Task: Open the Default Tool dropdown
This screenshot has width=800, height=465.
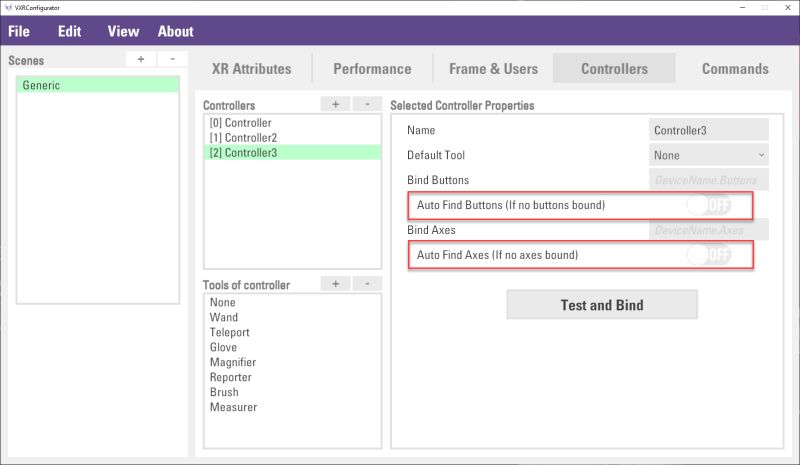Action: (x=709, y=155)
